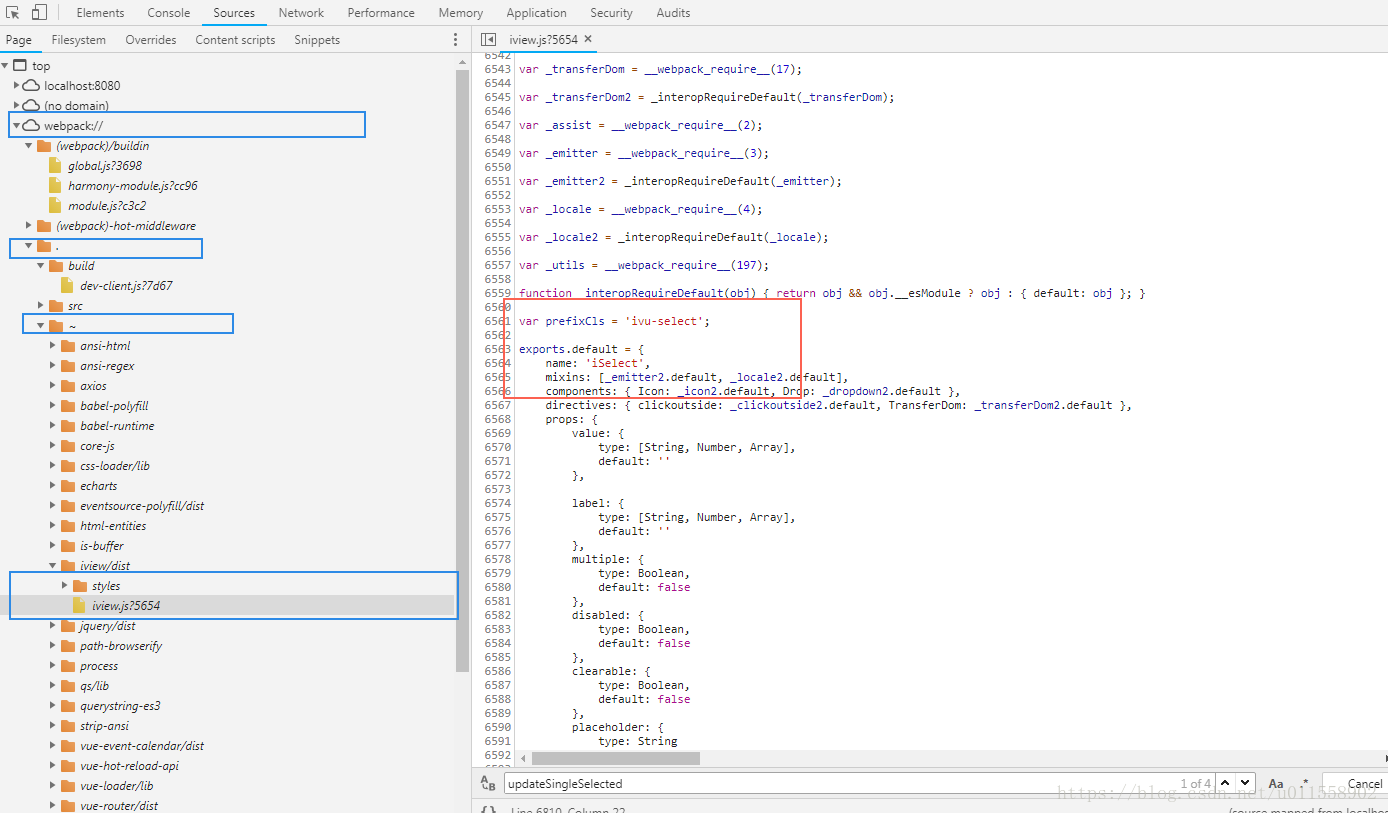Viewport: 1388px width, 813px height.
Task: Collapse the ~ folder
Action: click(41, 326)
